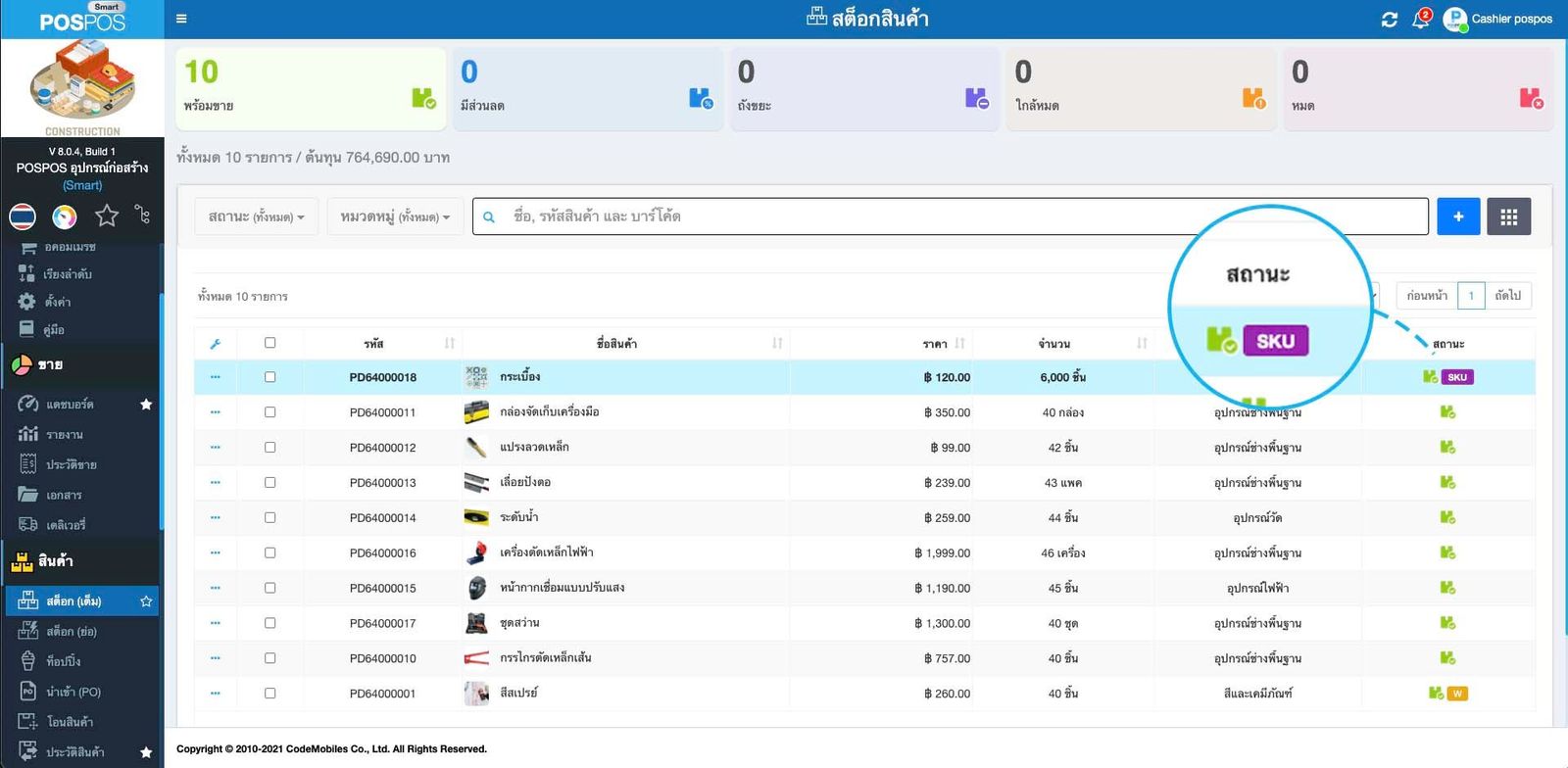Open the notifications bell
1568x768 pixels.
1420,20
